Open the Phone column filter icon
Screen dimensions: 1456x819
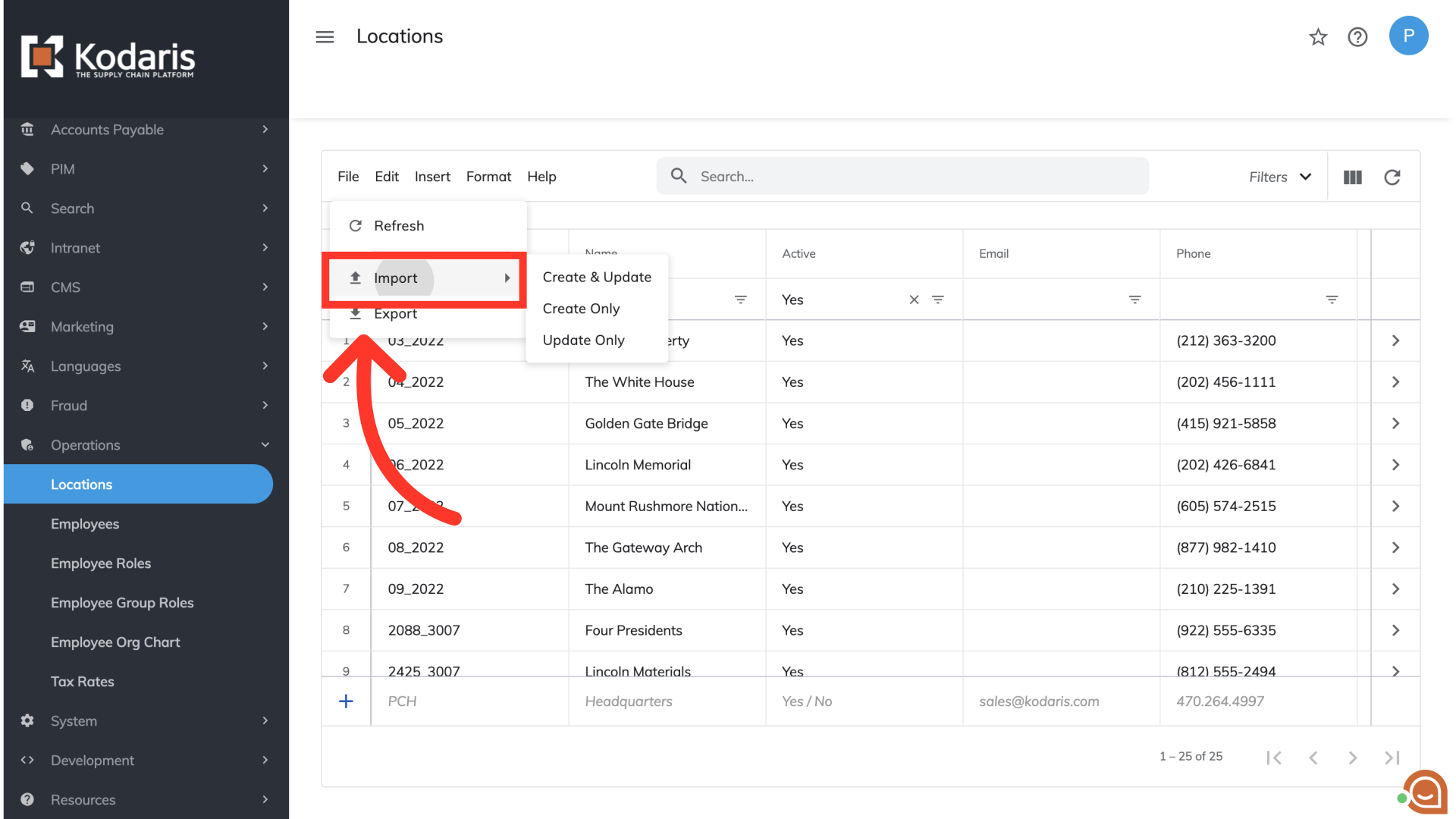click(1332, 300)
